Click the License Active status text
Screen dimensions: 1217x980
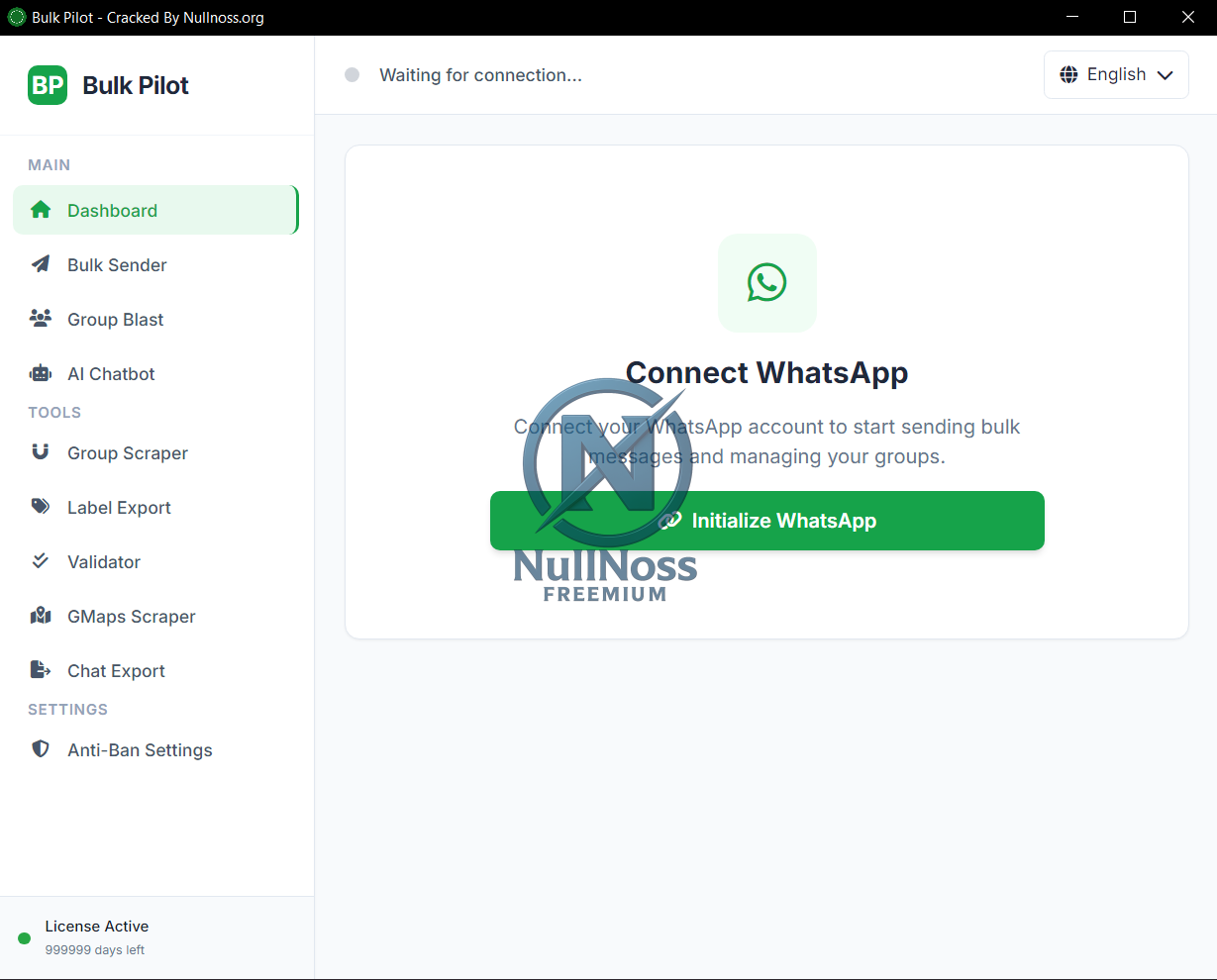point(97,927)
